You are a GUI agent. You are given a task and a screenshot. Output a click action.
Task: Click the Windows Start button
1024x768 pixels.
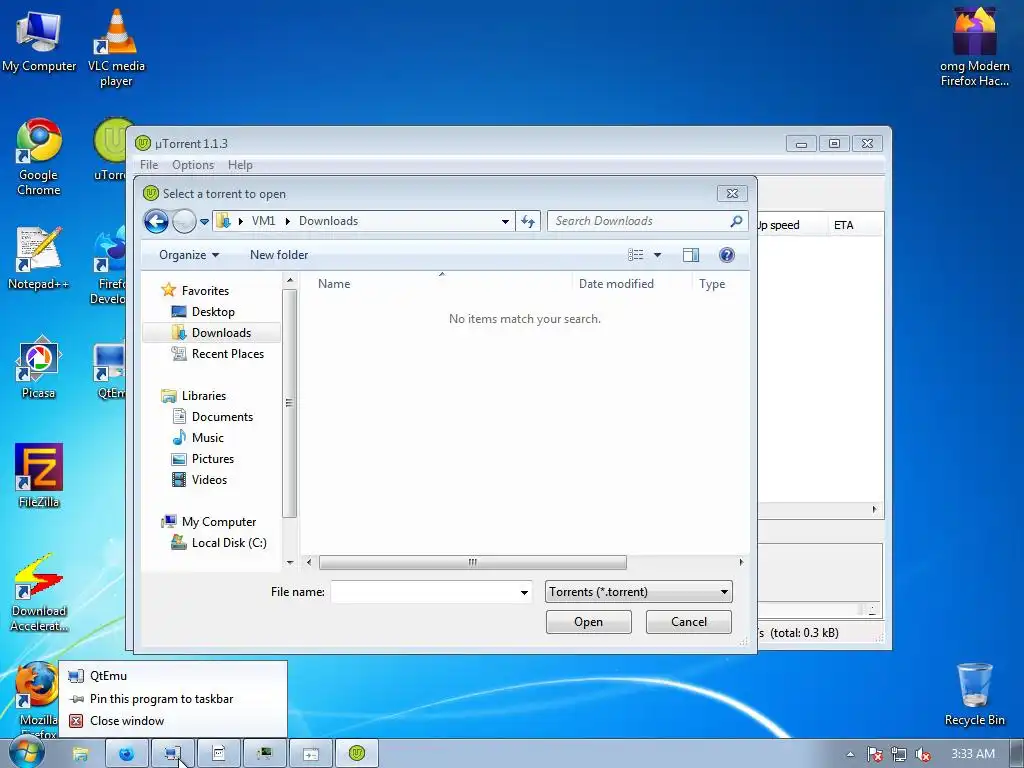(26, 753)
